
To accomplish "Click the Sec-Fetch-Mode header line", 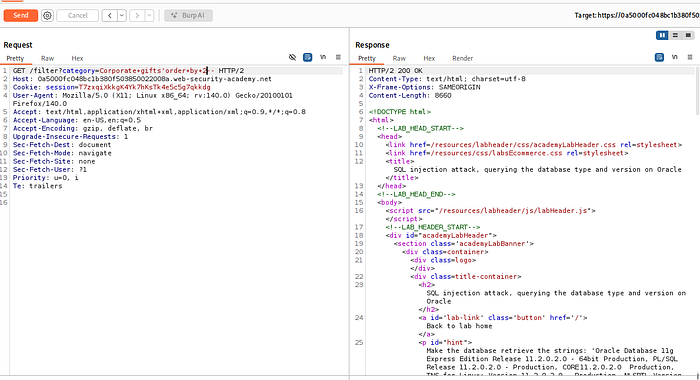I will tap(62, 153).
